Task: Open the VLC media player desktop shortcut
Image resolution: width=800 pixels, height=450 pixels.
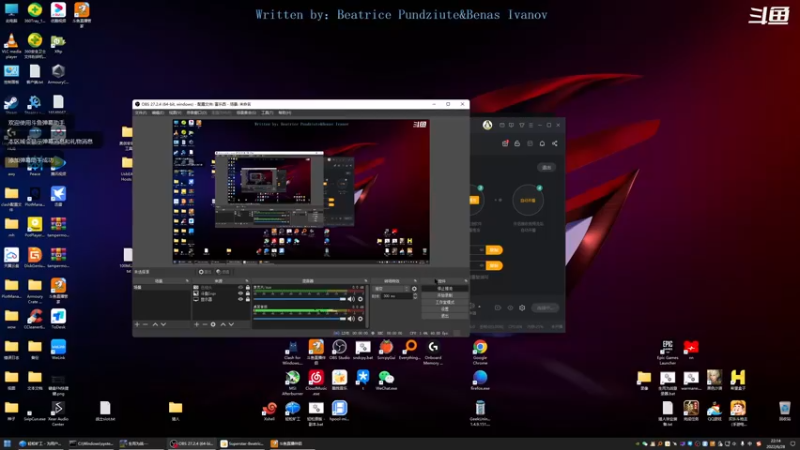Action: (x=11, y=46)
